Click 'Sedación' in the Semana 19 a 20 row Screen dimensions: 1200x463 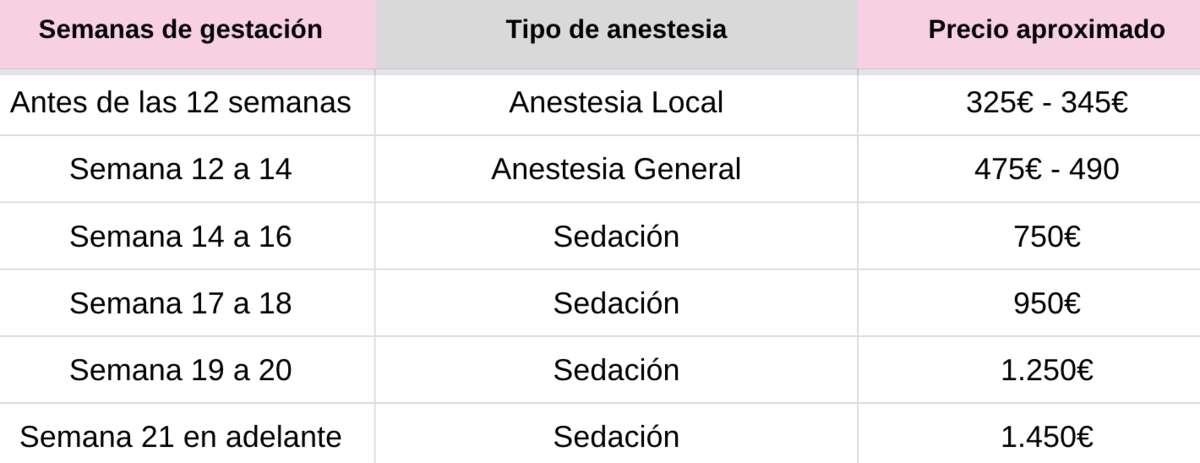click(x=616, y=370)
